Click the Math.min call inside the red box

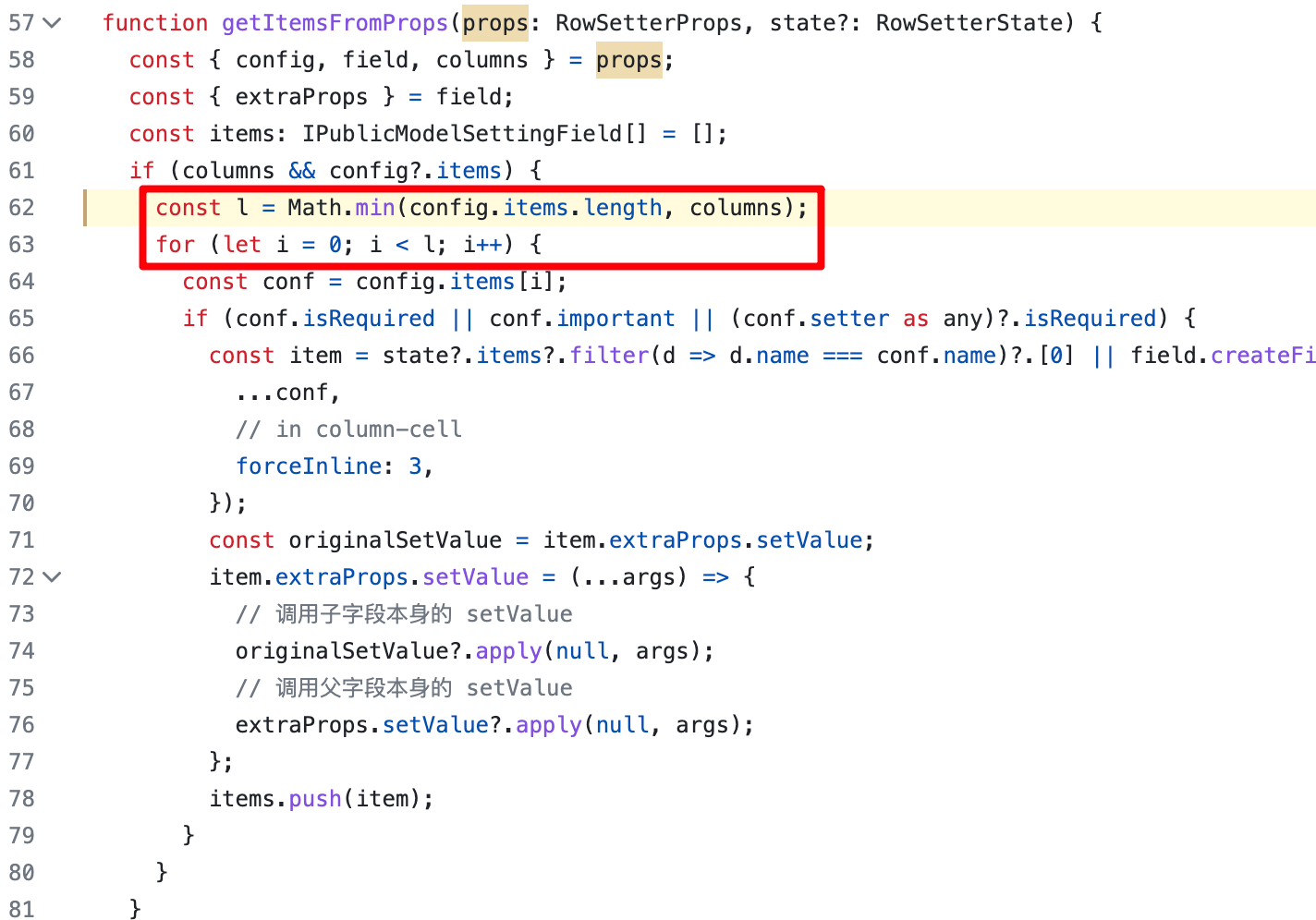pos(344,207)
